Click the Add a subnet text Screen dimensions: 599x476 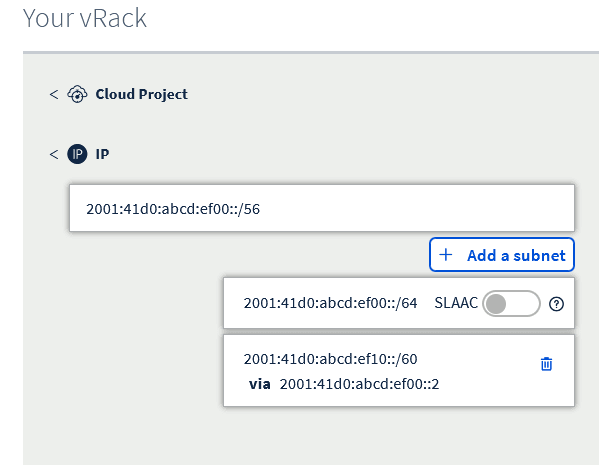point(516,256)
